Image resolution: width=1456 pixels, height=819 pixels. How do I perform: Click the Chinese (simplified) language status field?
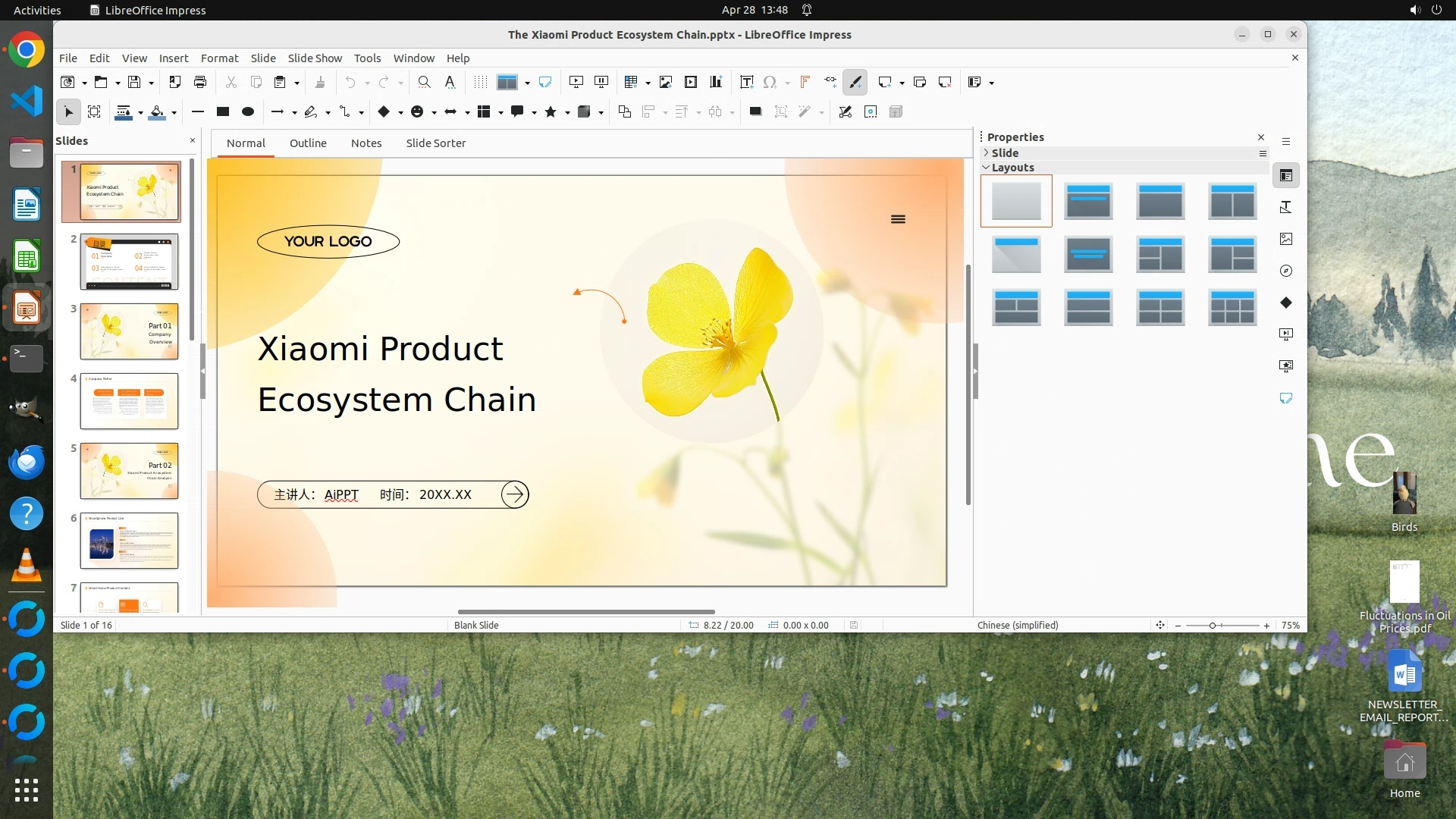pyautogui.click(x=1018, y=625)
